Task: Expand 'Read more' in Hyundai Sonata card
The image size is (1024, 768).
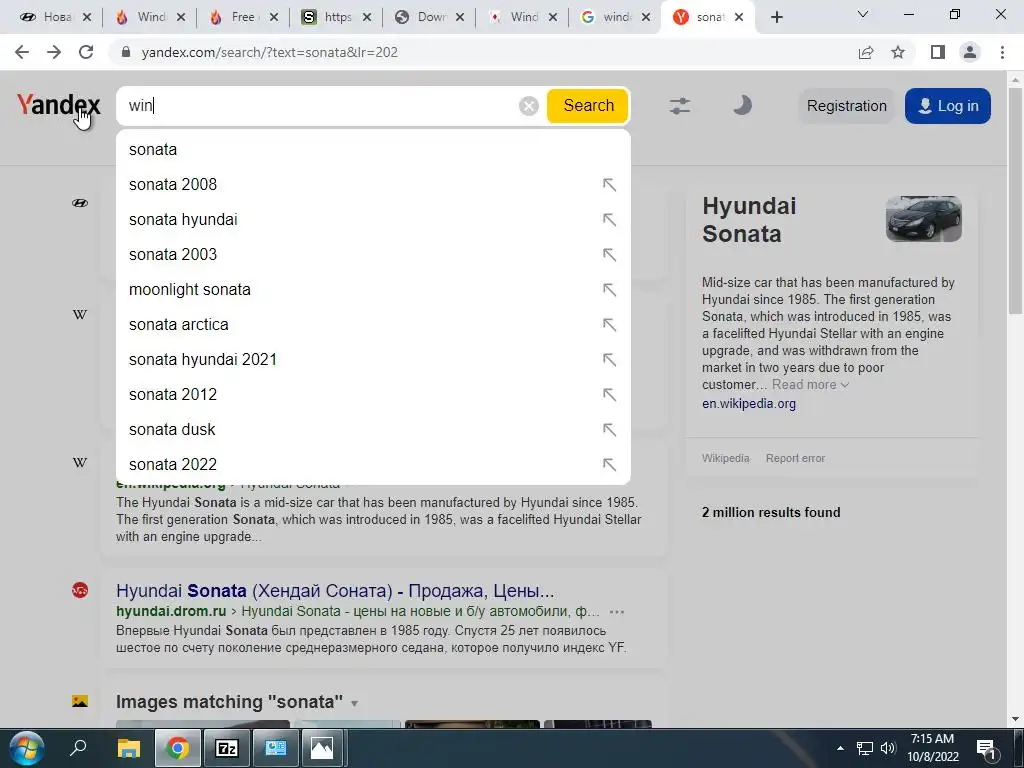Action: (810, 385)
